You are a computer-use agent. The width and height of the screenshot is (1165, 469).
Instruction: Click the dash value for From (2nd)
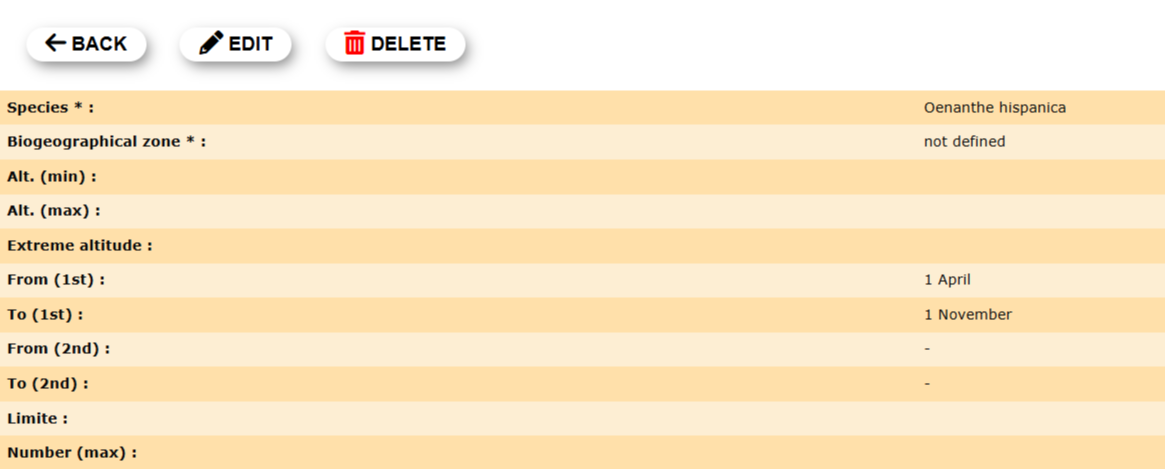click(927, 349)
